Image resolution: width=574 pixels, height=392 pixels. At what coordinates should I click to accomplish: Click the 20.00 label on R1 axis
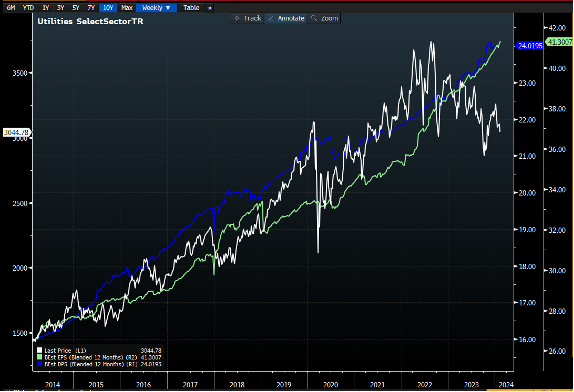(527, 193)
